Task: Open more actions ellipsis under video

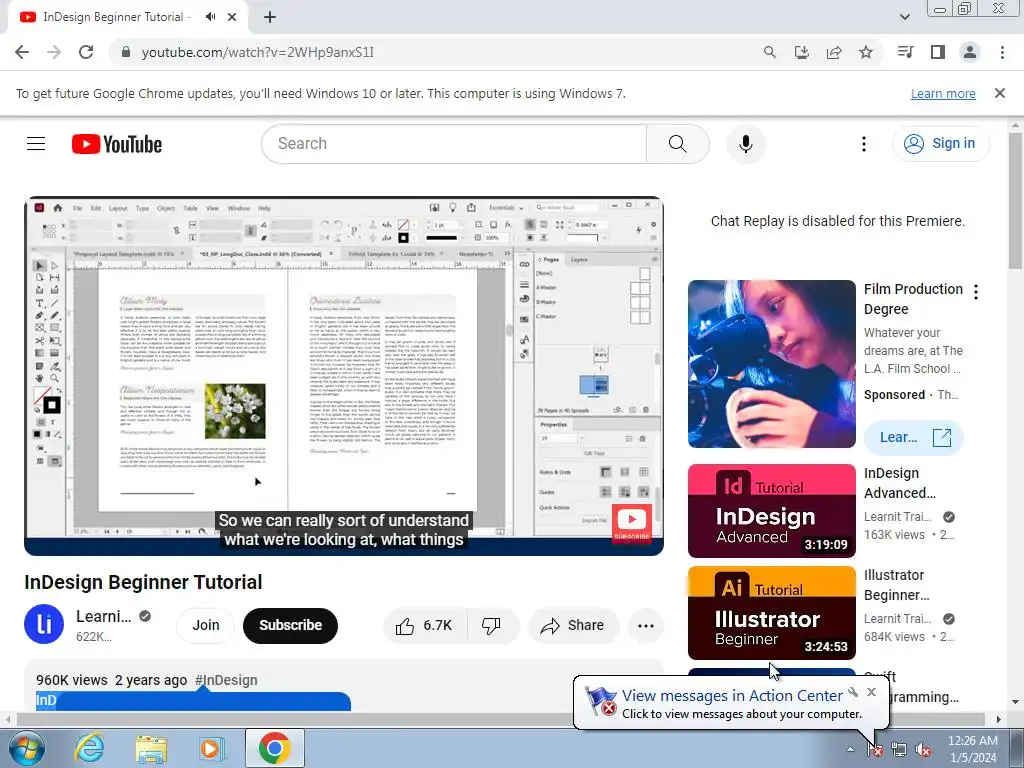Action: click(645, 626)
